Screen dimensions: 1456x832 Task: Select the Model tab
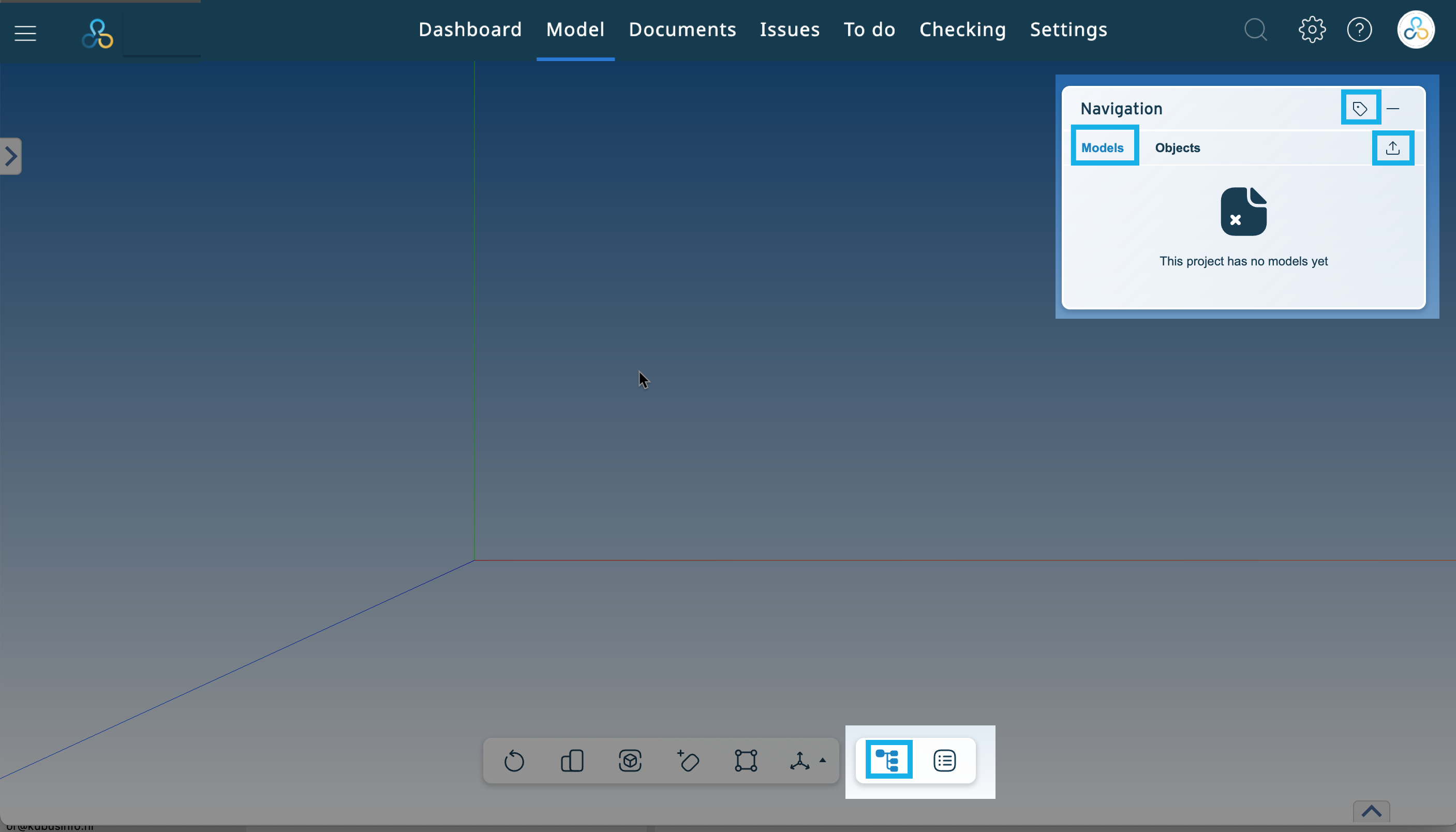pyautogui.click(x=575, y=29)
